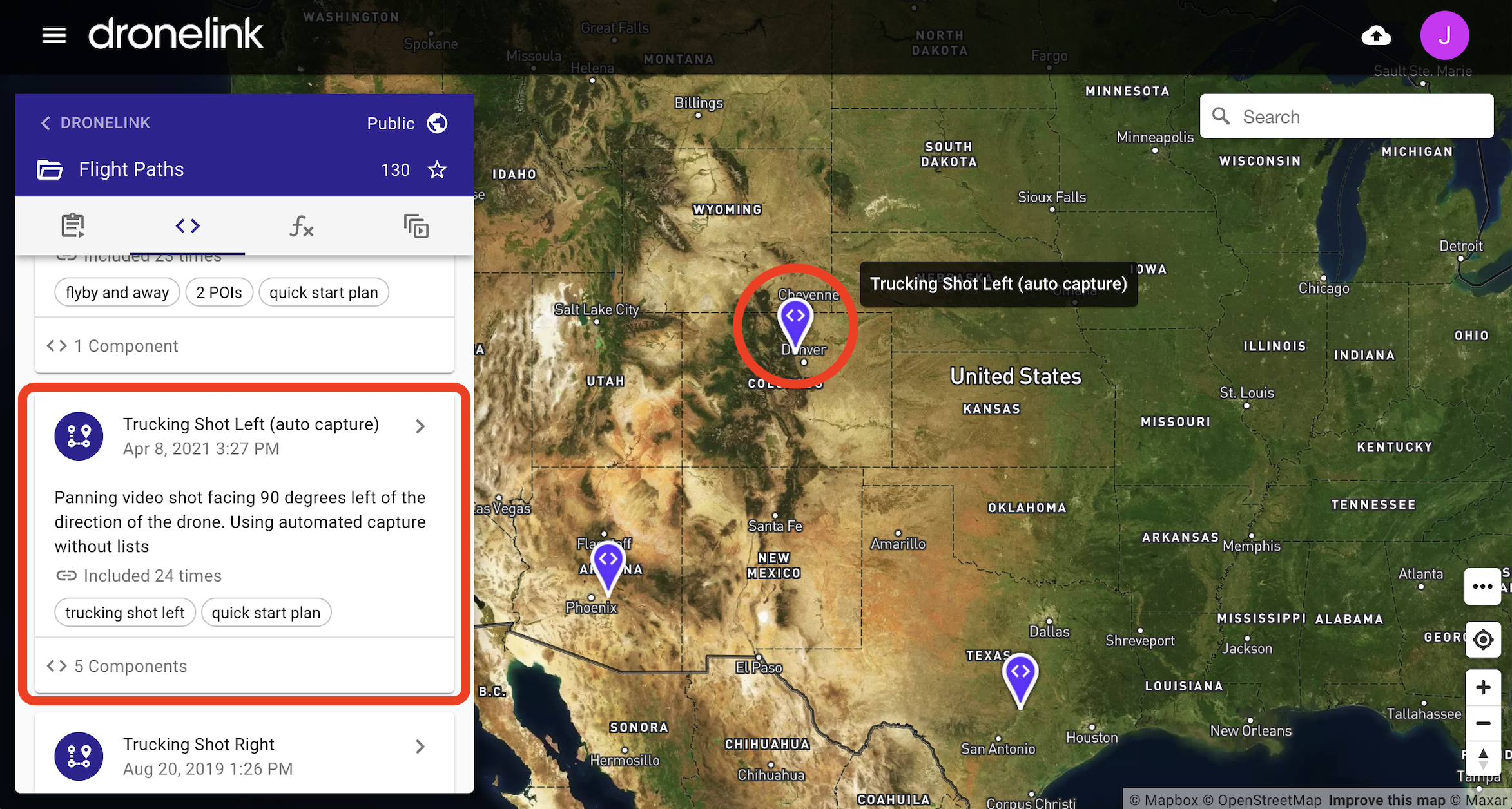
Task: Click the Included 24 times link
Action: tap(139, 576)
